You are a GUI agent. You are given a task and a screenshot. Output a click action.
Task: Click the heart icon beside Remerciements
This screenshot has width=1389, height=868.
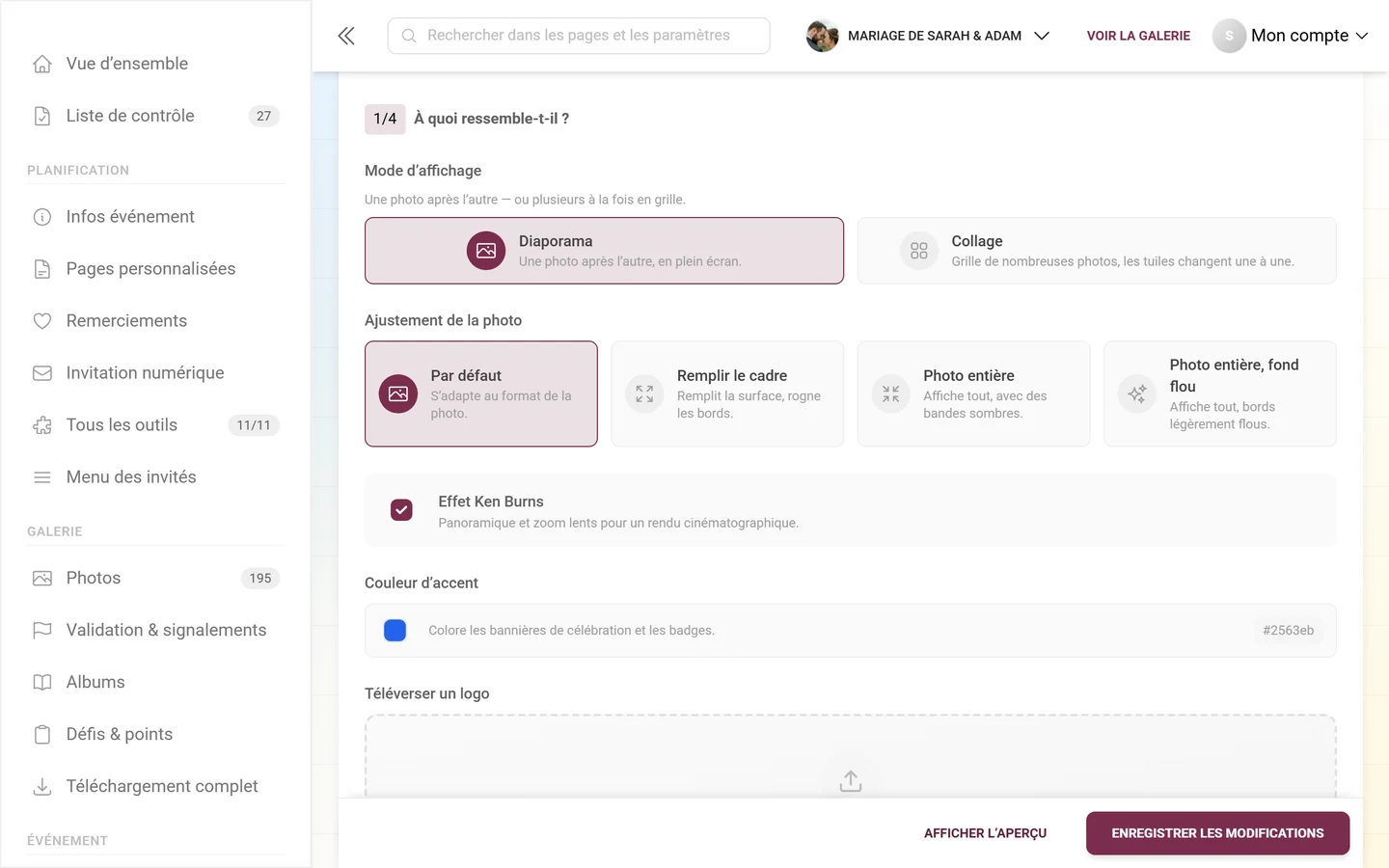coord(42,321)
